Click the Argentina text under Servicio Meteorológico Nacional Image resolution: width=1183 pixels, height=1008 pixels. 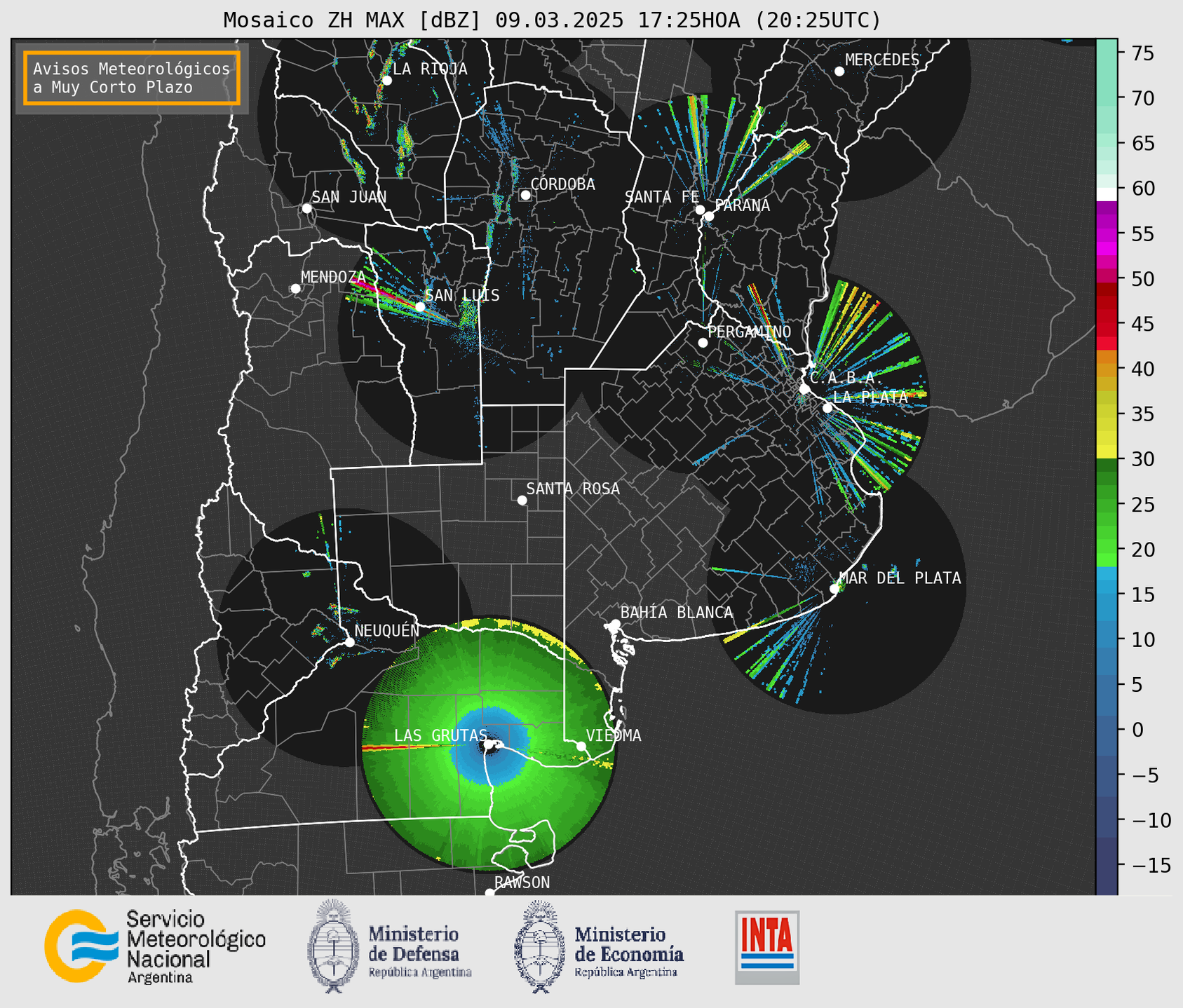[x=160, y=978]
